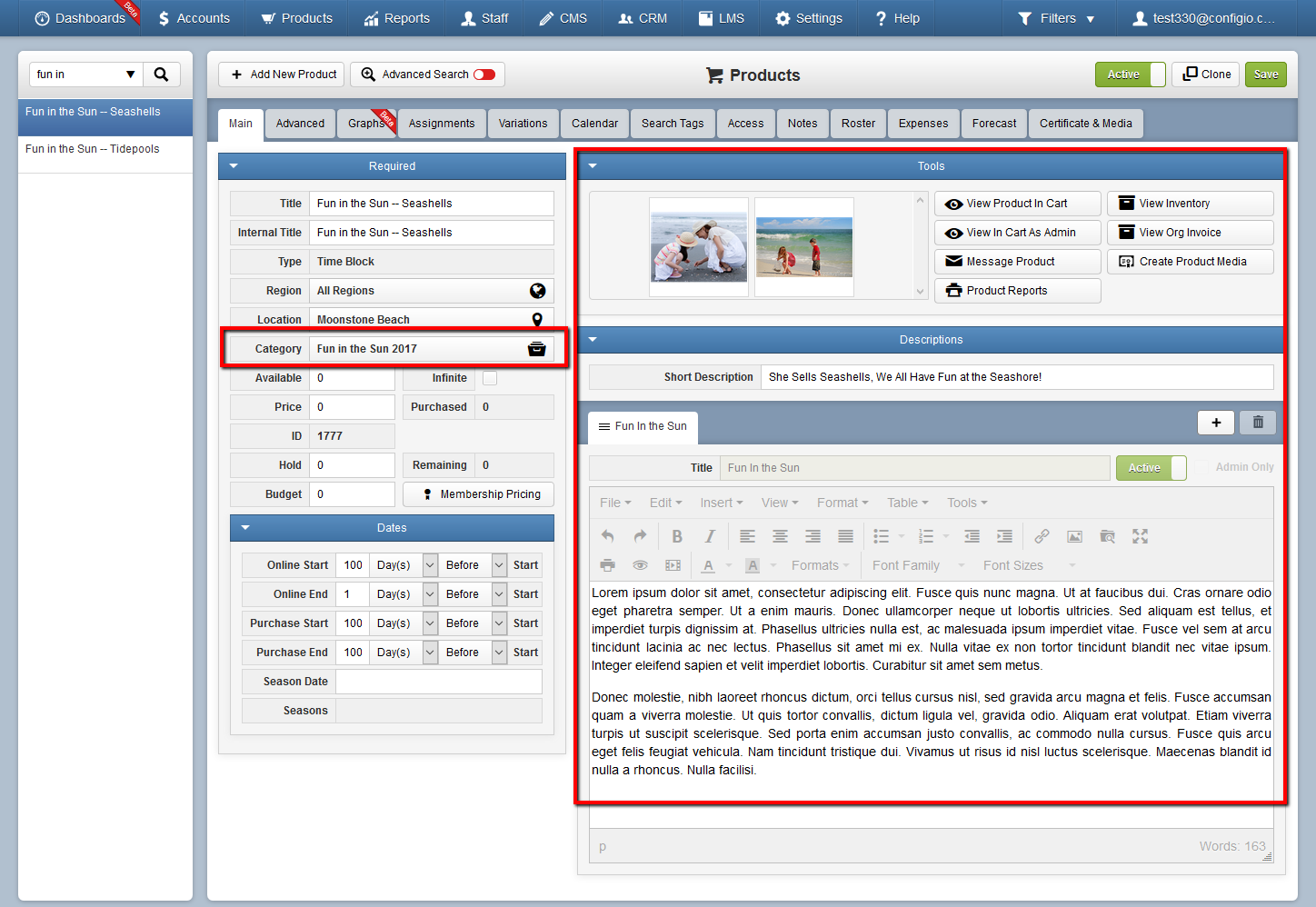Click the Save button

tap(1266, 75)
